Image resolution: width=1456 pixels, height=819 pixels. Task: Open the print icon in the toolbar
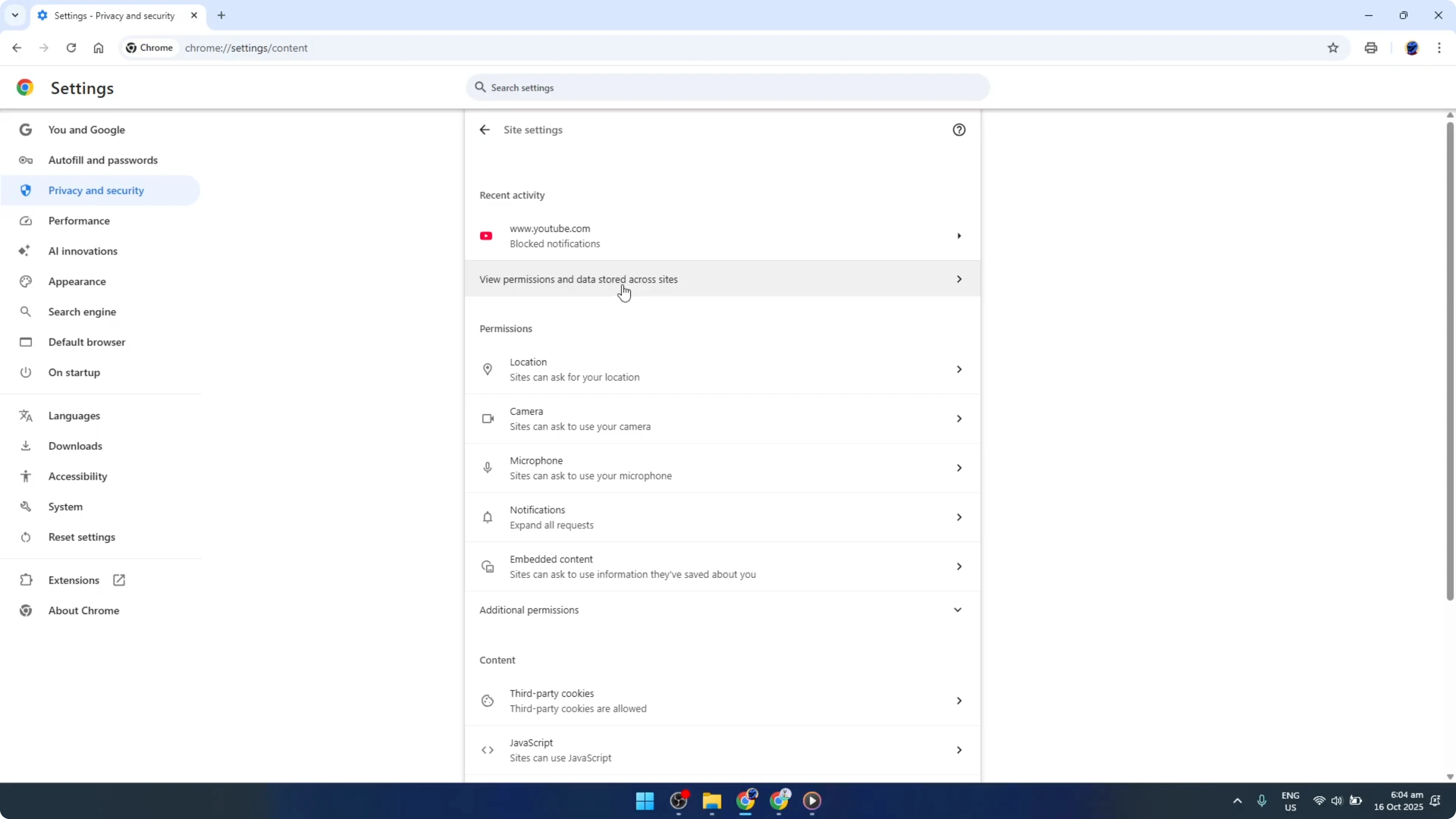[1371, 48]
